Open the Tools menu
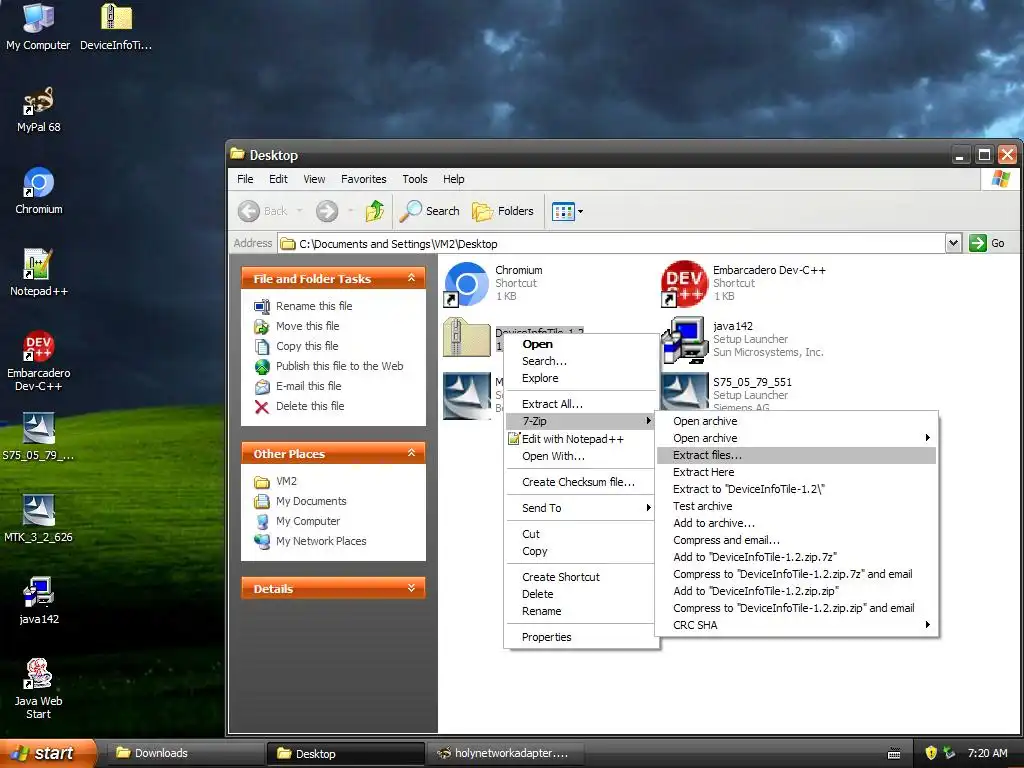This screenshot has height=768, width=1024. click(415, 179)
